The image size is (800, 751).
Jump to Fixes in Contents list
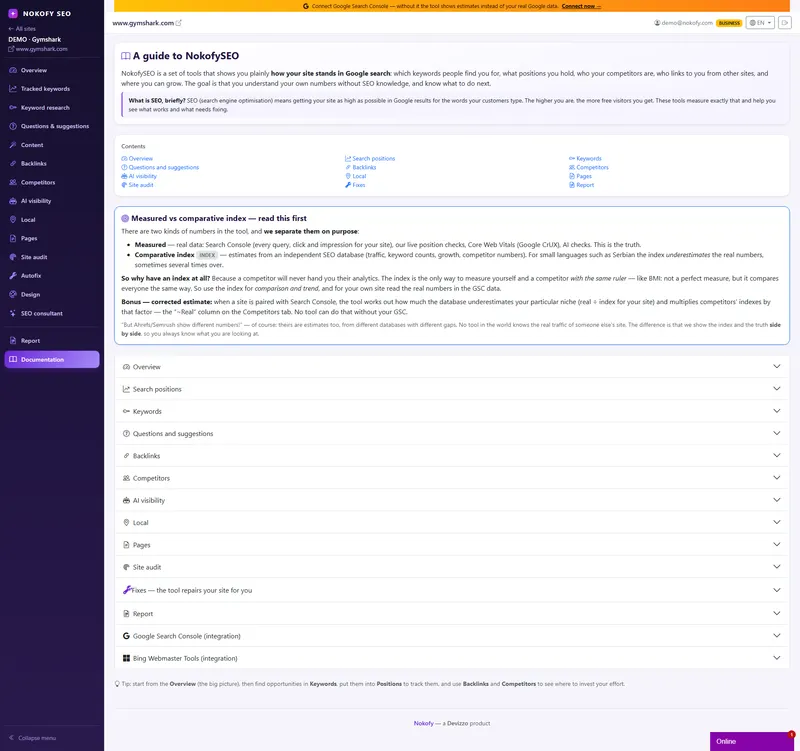(355, 185)
